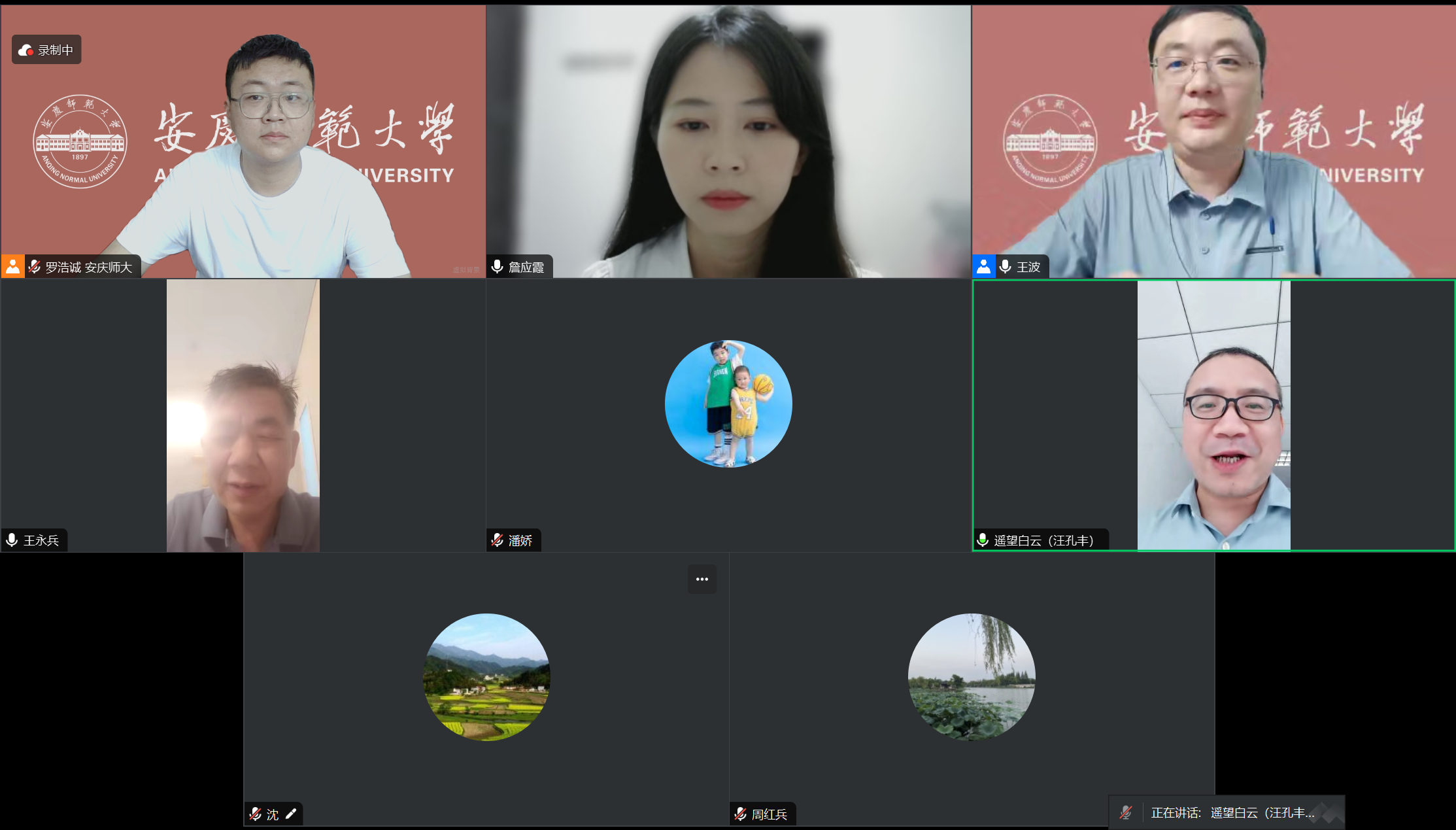This screenshot has width=1456, height=830.
Task: Click the 王波 name label
Action: tap(1028, 267)
